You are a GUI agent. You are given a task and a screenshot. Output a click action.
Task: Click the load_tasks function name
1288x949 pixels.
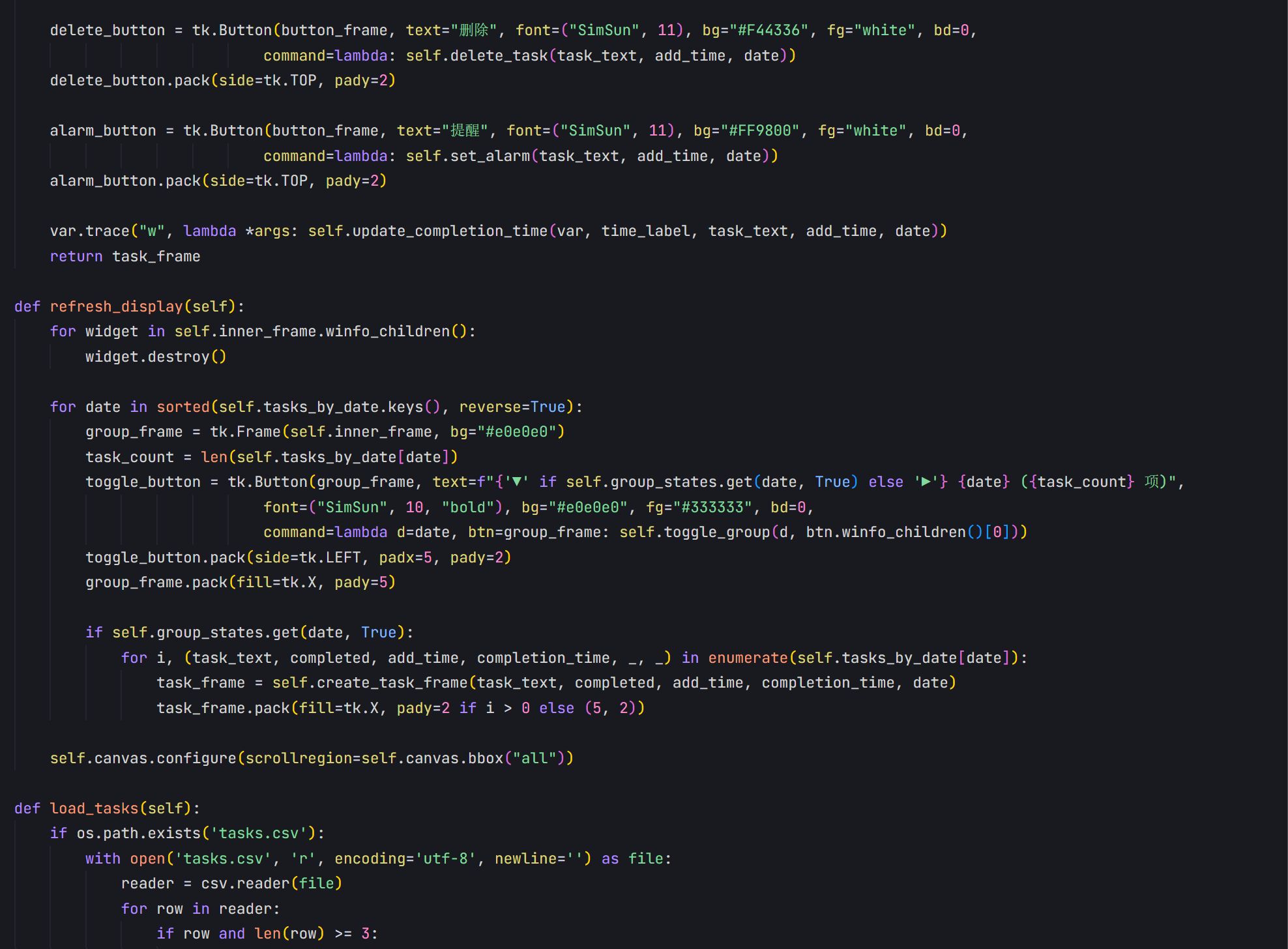(94, 808)
